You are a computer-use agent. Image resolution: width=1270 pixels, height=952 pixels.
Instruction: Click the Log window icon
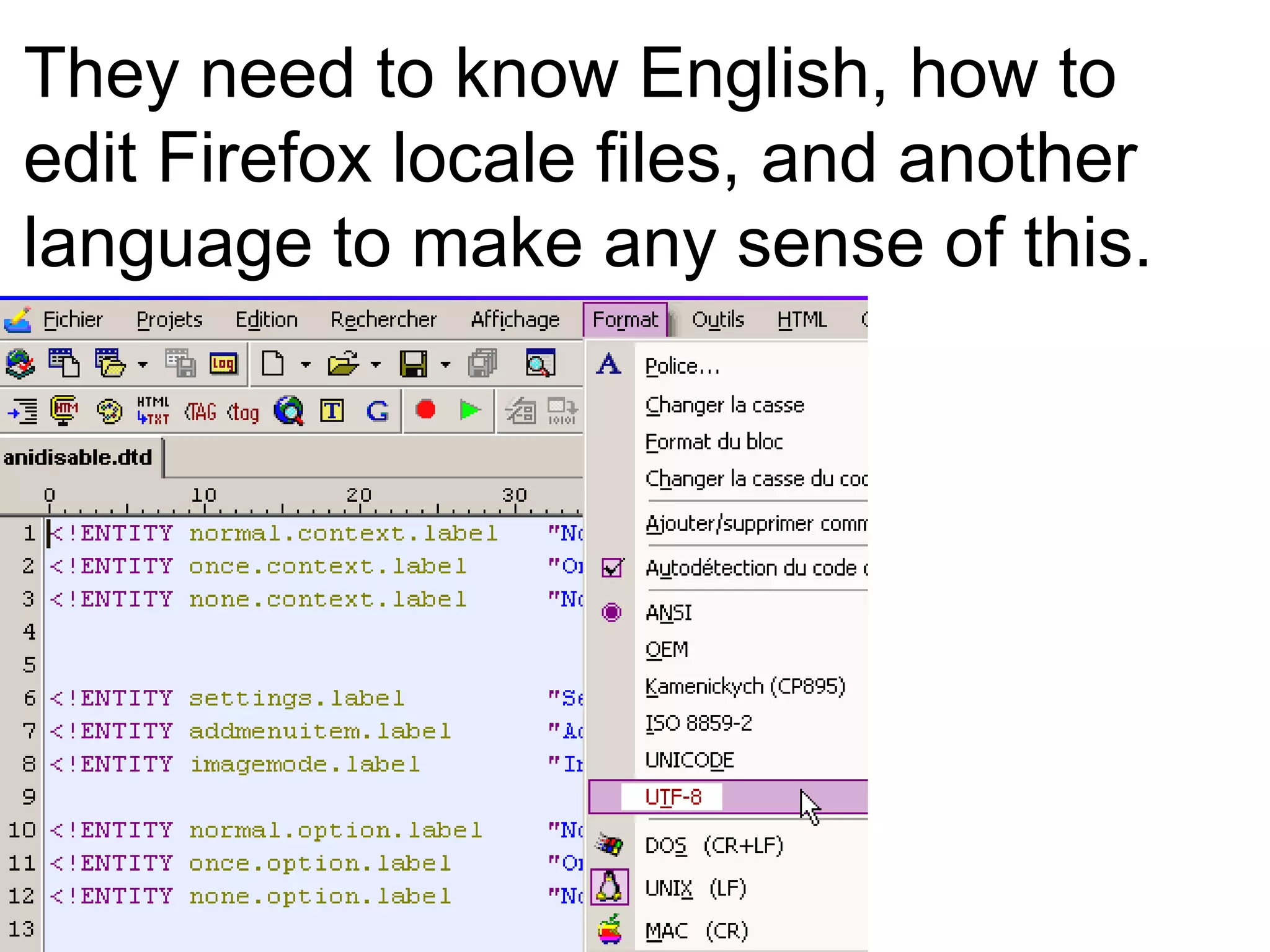(223, 363)
